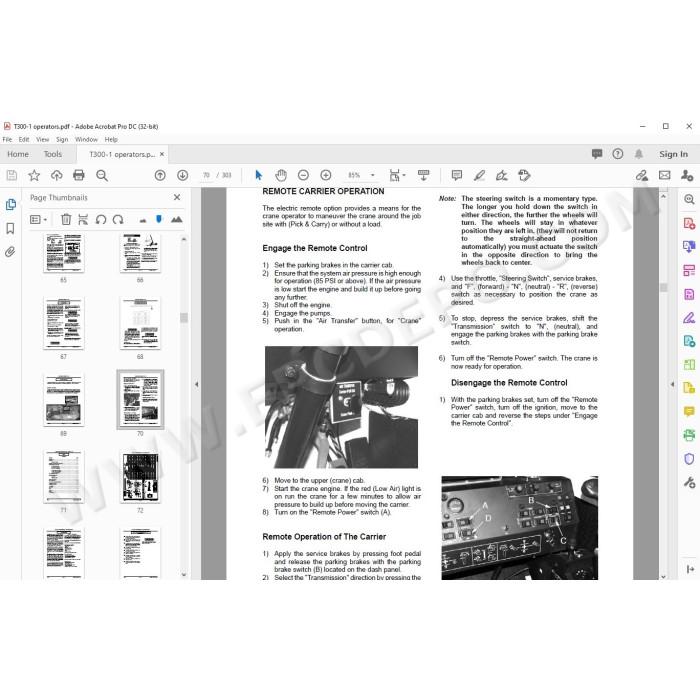Share with others using the person icon

[687, 175]
